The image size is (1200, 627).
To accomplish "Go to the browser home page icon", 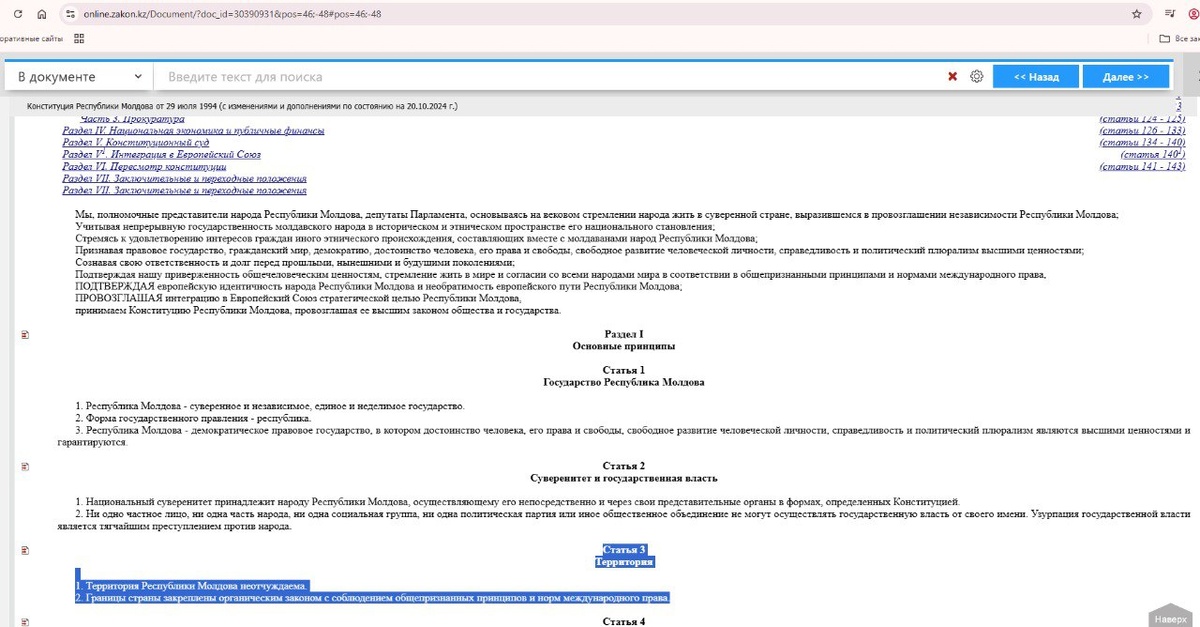I will click(x=41, y=15).
